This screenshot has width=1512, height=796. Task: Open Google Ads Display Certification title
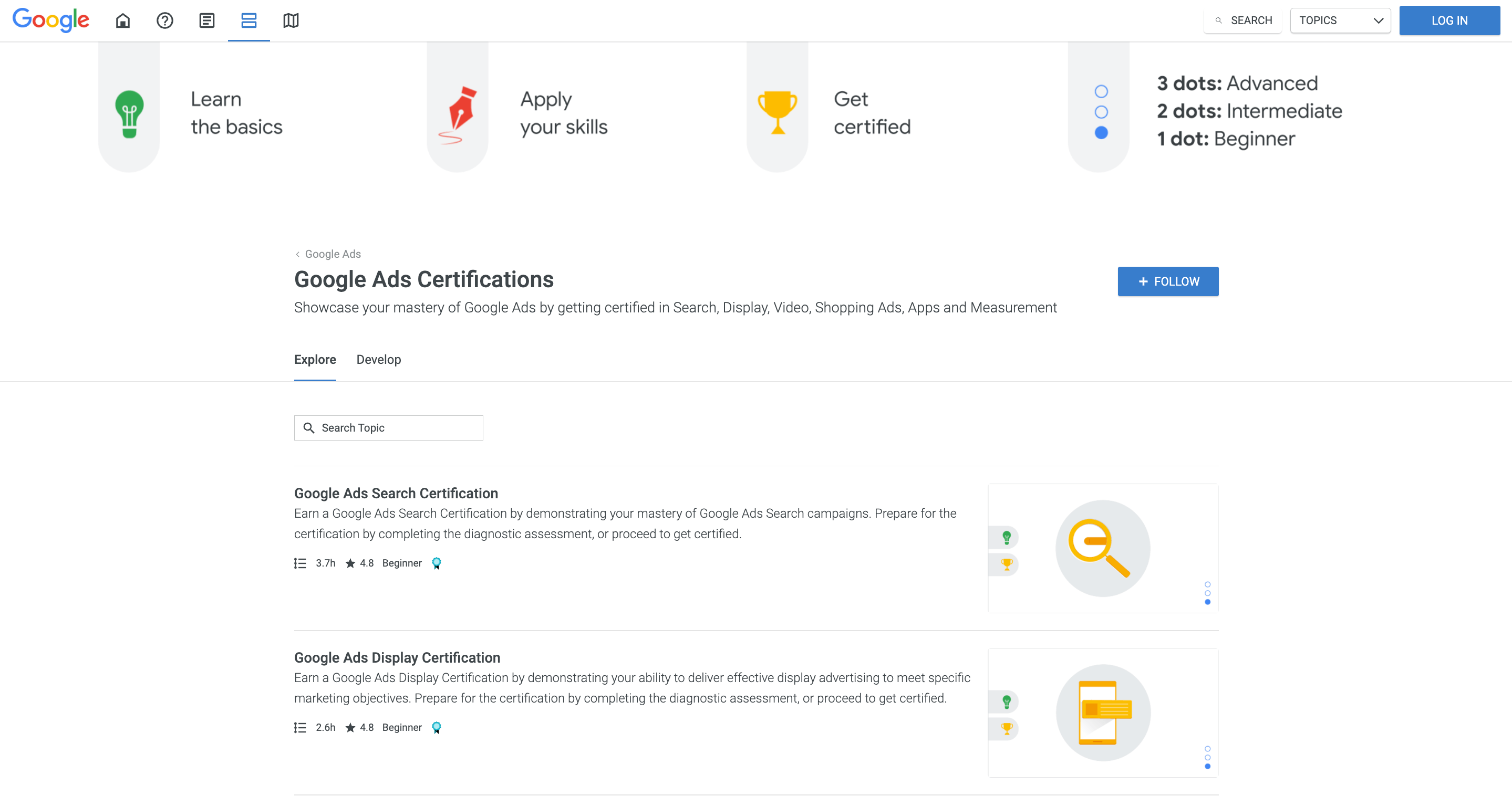(397, 657)
